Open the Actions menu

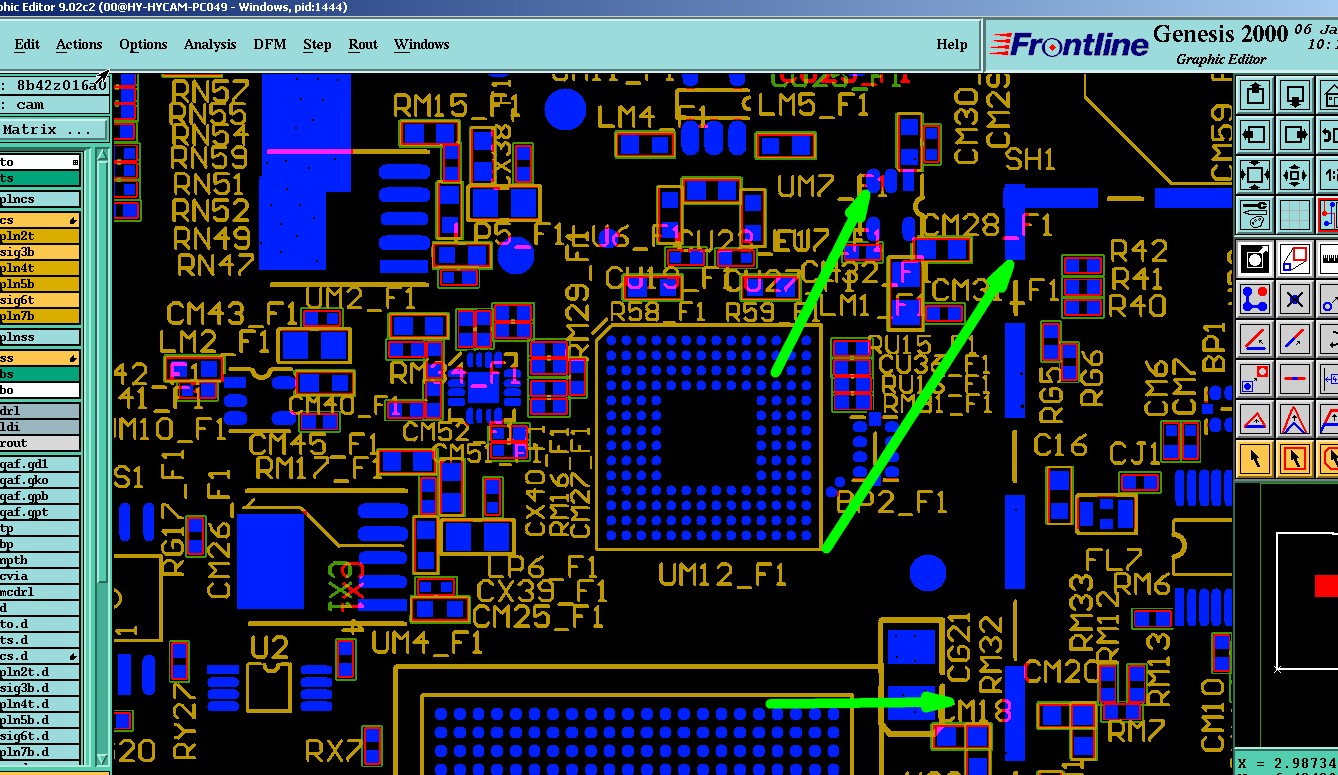[79, 44]
